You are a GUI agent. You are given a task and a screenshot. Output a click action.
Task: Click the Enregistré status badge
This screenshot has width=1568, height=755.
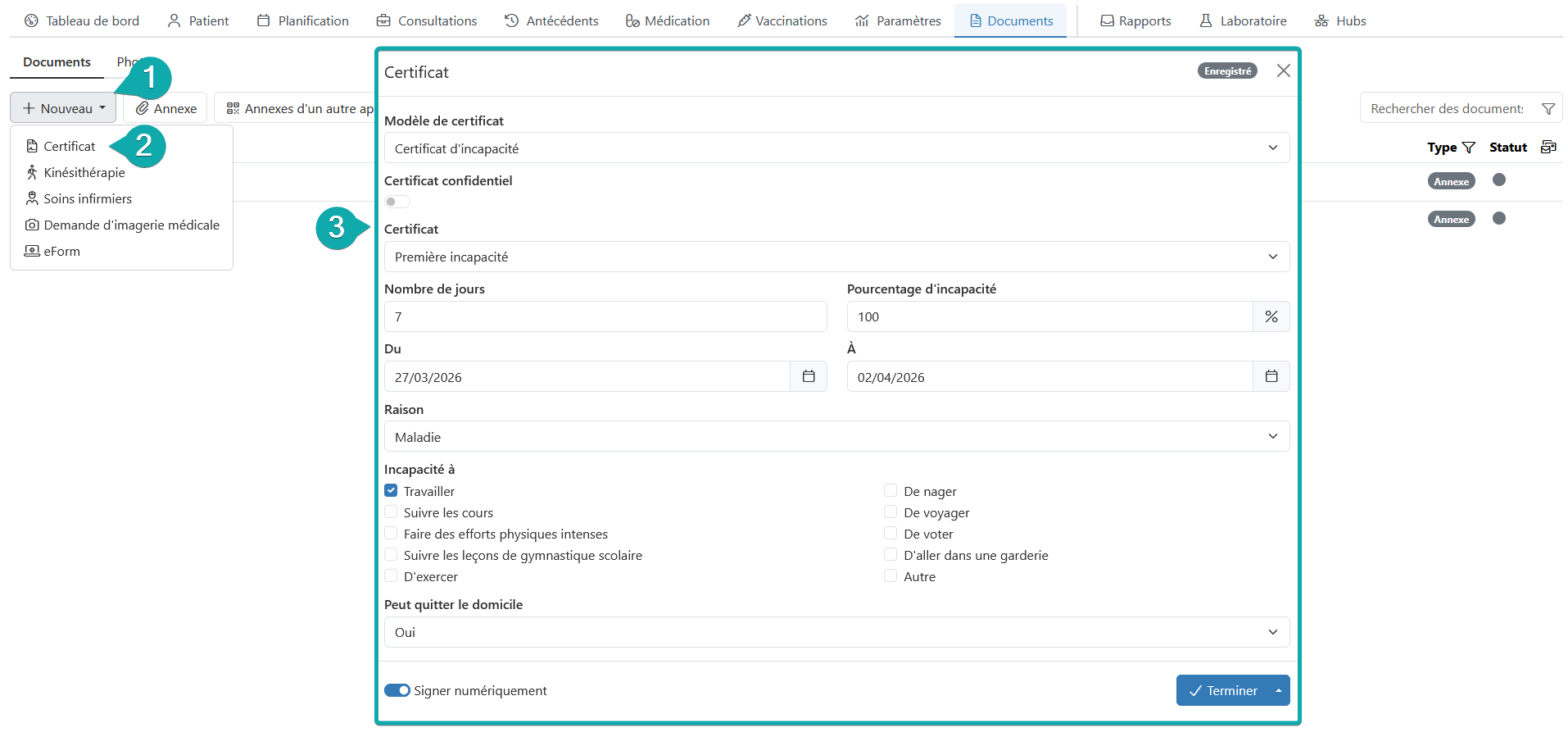point(1227,70)
